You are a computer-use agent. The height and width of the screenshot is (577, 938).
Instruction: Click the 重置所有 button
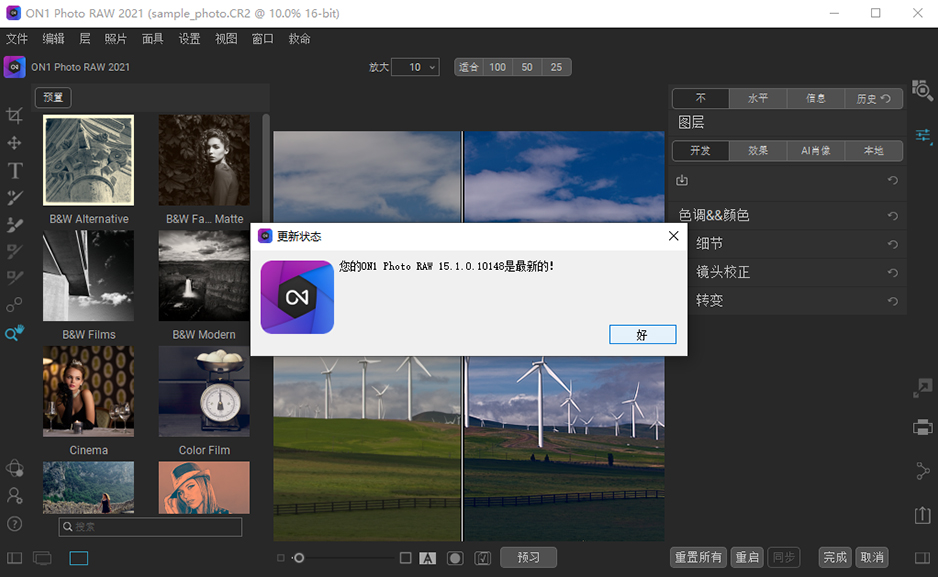698,557
